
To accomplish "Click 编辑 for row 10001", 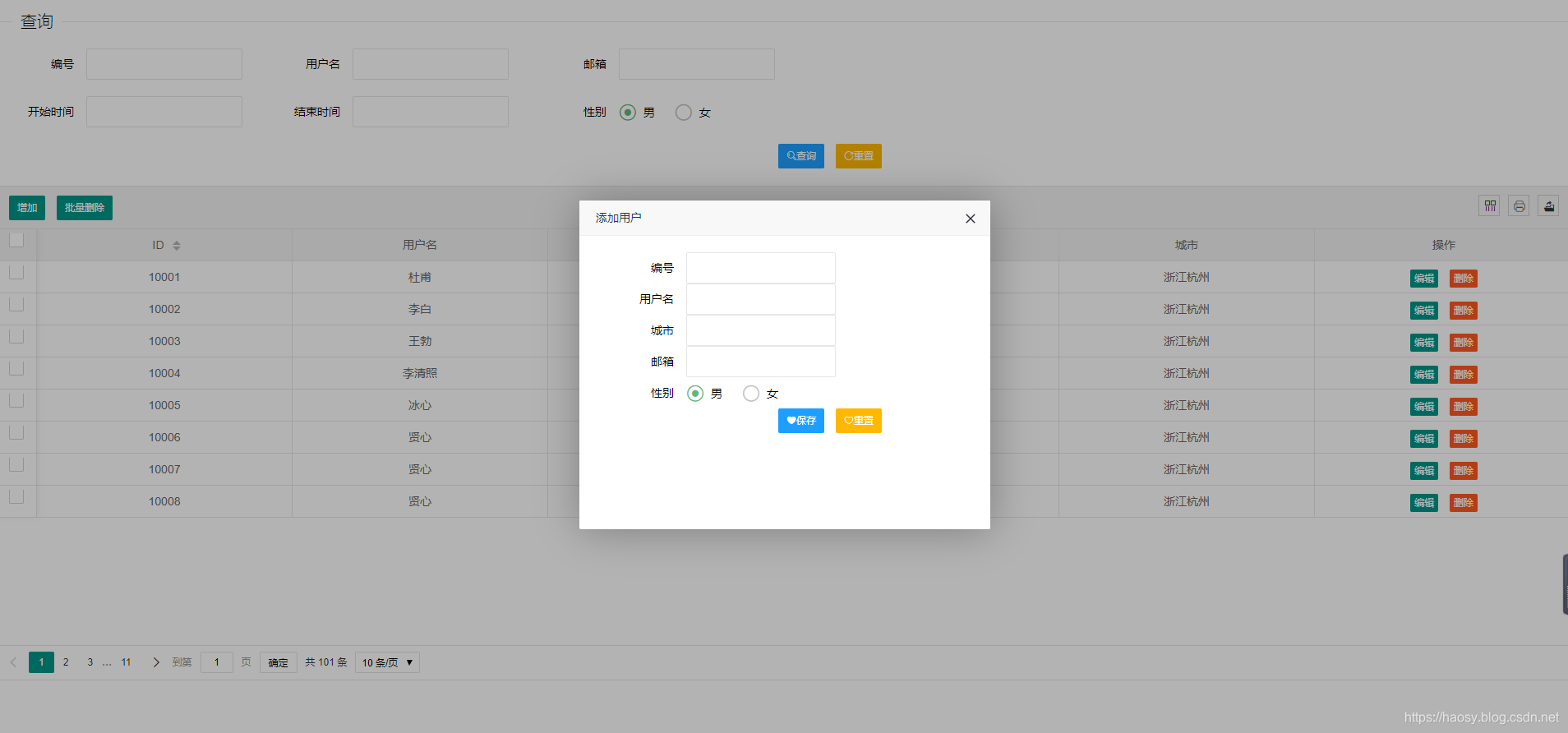I will 1424,279.
